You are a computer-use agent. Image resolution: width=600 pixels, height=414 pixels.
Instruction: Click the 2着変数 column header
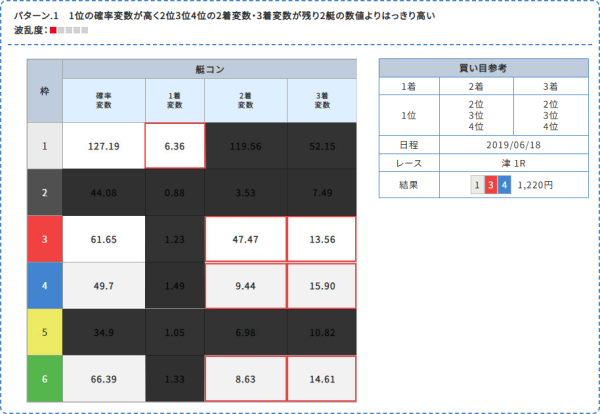245,100
